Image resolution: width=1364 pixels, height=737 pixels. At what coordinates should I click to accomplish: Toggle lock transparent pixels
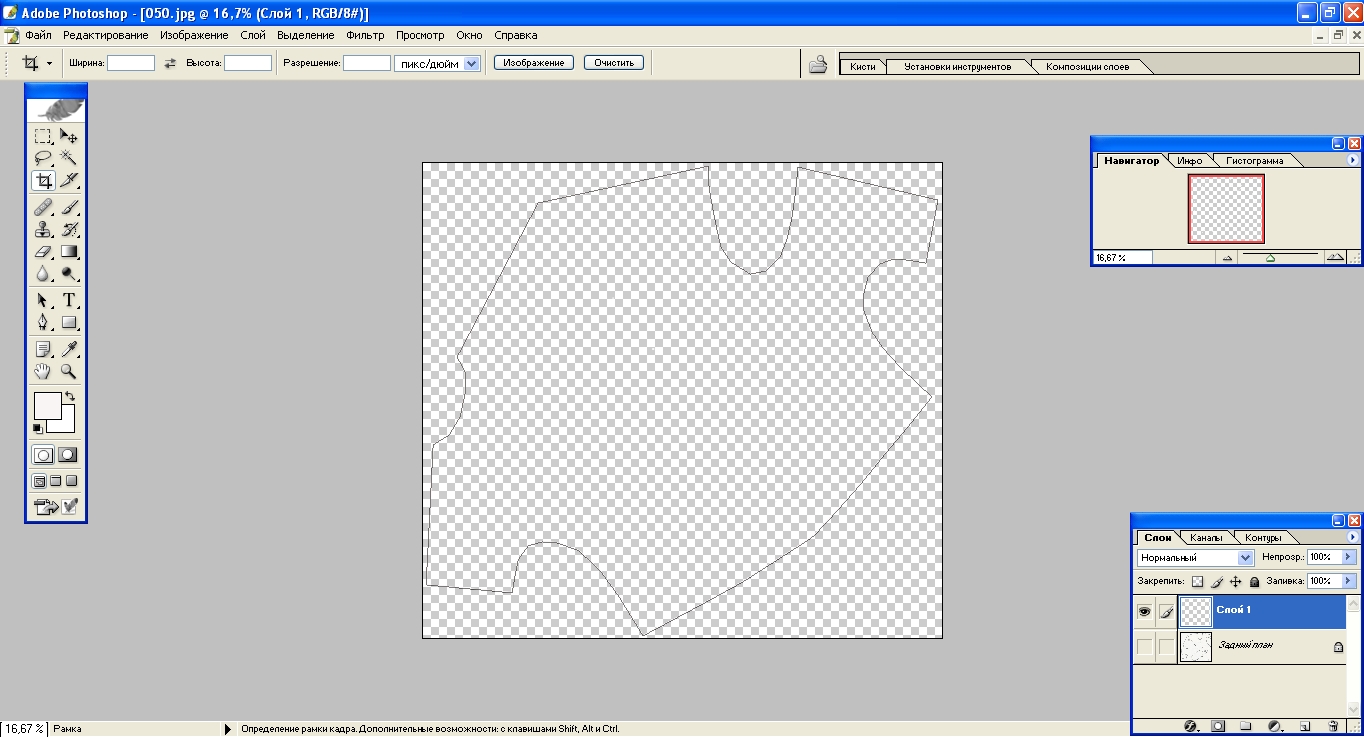click(x=1197, y=581)
